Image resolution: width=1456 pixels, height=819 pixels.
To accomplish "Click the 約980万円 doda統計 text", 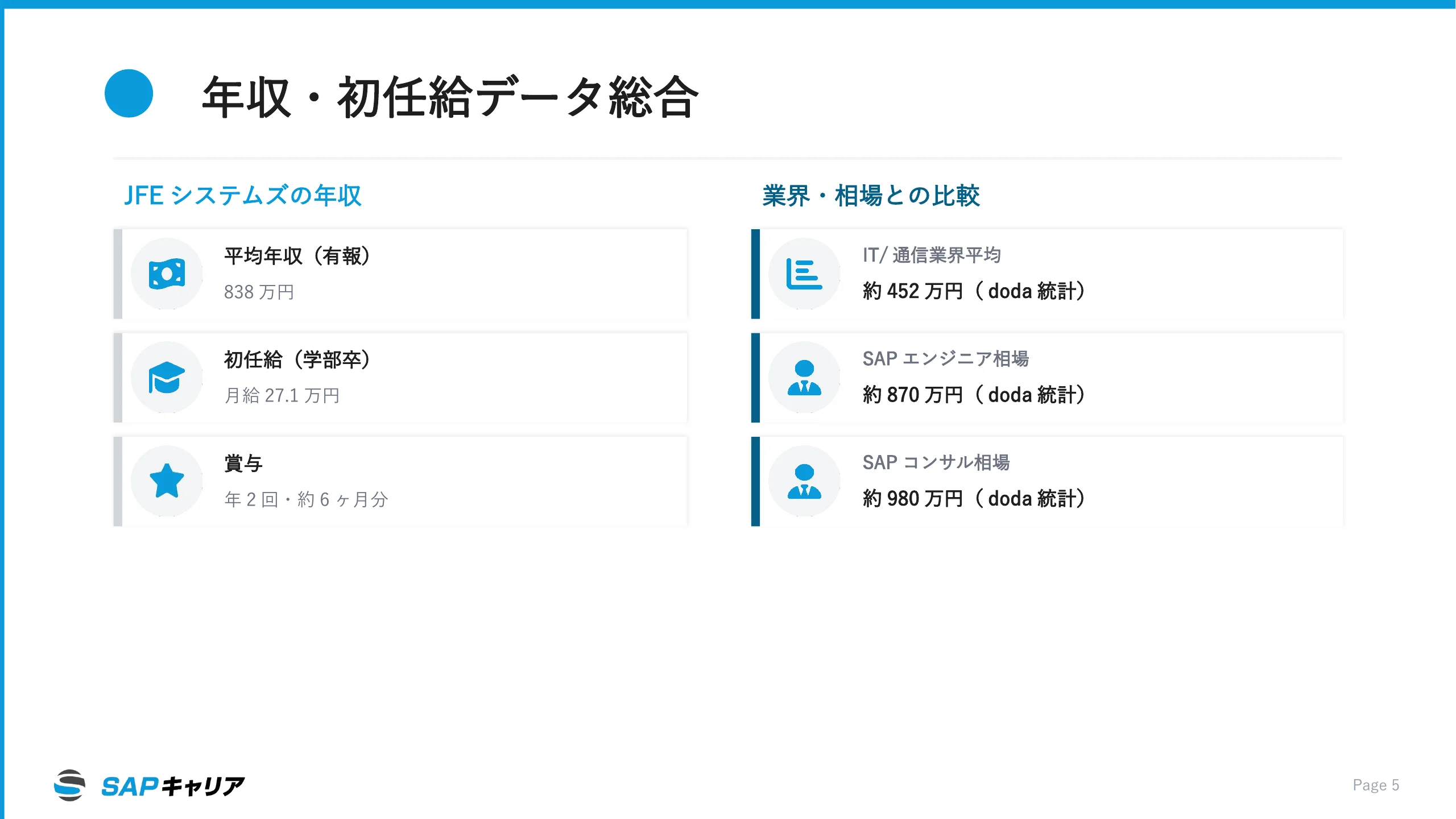I will 974,499.
